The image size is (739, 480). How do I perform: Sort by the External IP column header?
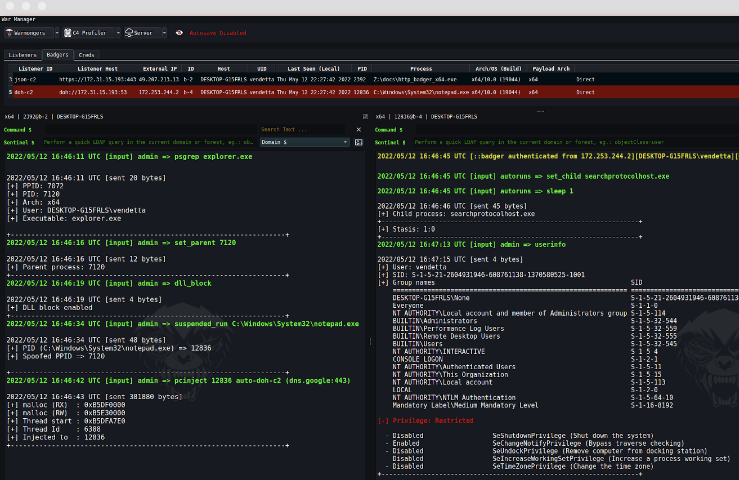click(160, 69)
